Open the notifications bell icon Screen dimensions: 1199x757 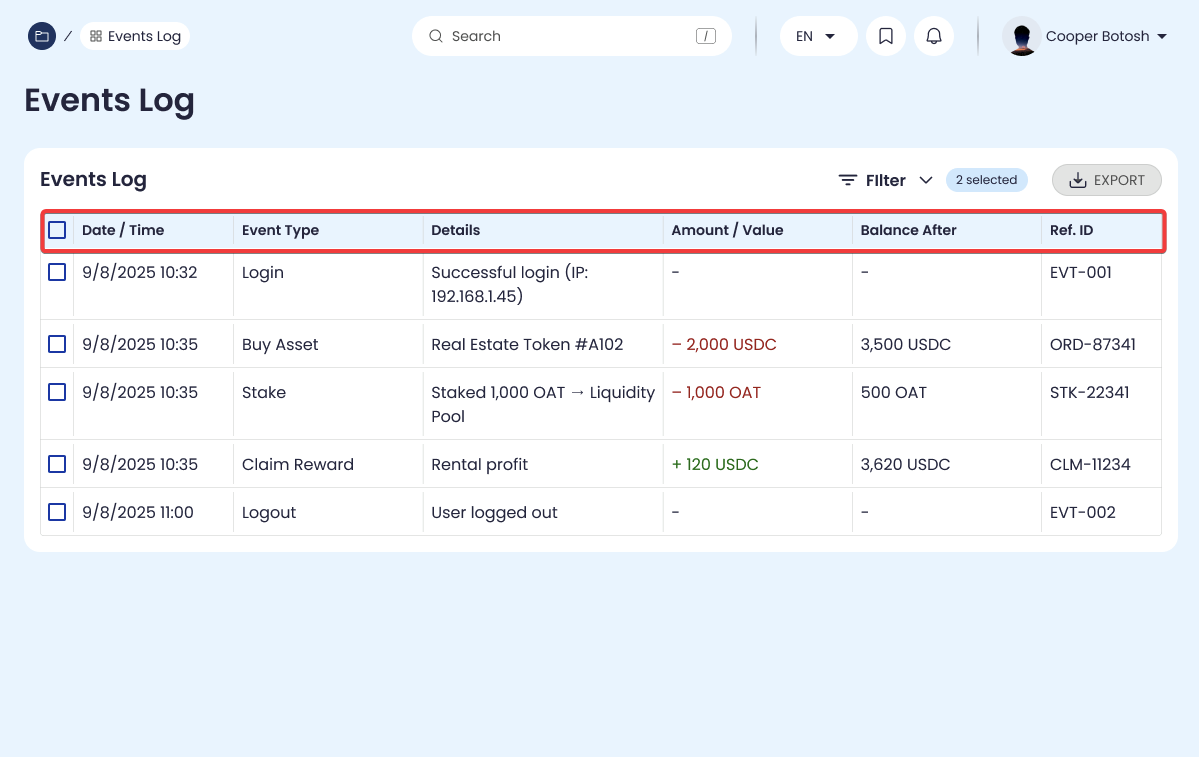click(933, 36)
